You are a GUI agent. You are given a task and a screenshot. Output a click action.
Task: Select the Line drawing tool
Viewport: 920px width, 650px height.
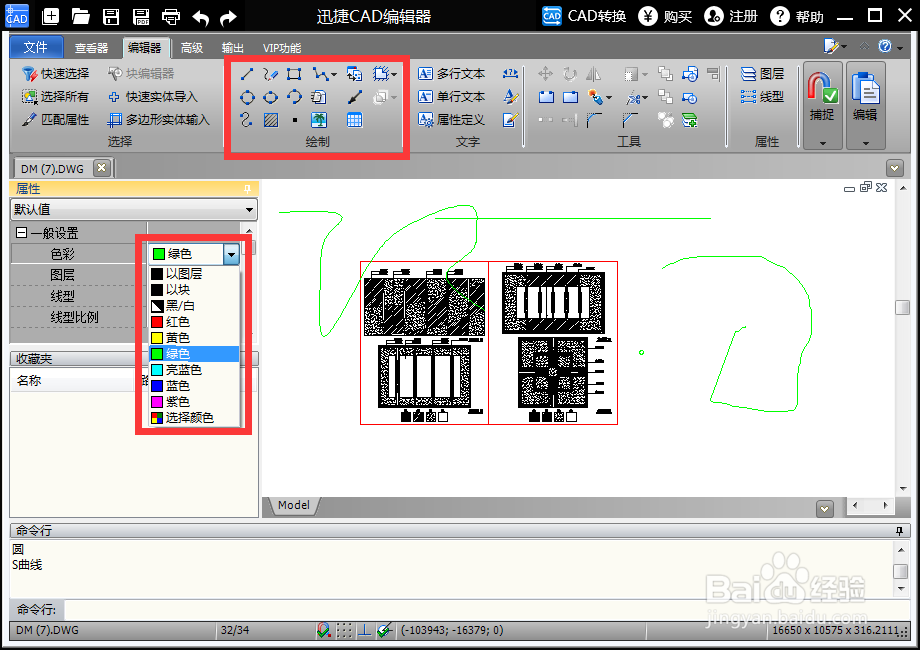pos(247,74)
